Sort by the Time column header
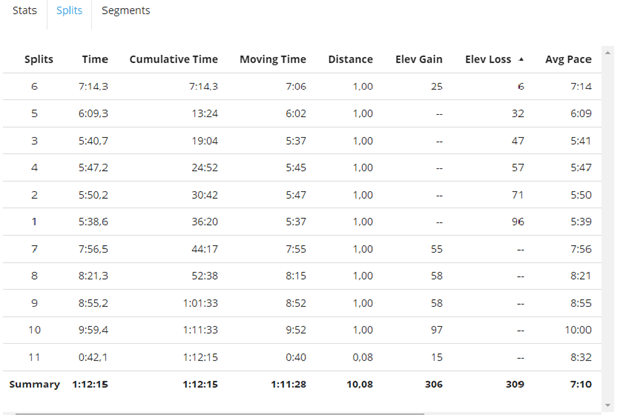The image size is (623, 415). pyautogui.click(x=95, y=60)
